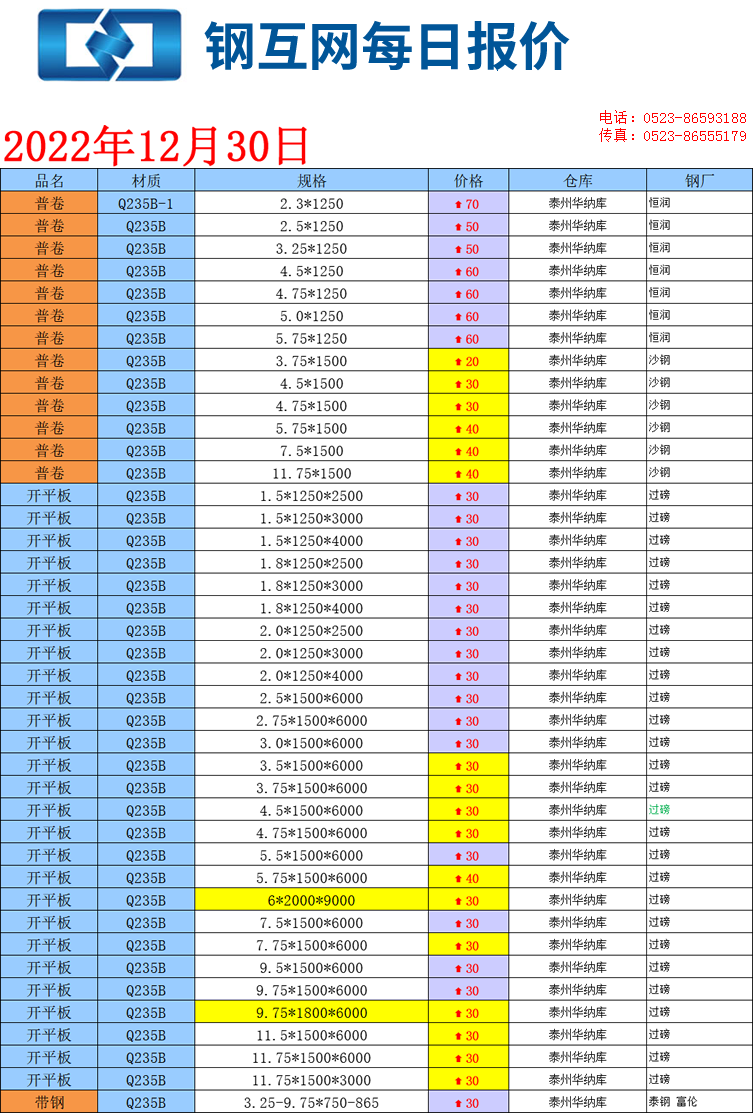Click the blue 钢互网 logo icon
Viewport: 753px width, 1113px height.
coord(109,44)
